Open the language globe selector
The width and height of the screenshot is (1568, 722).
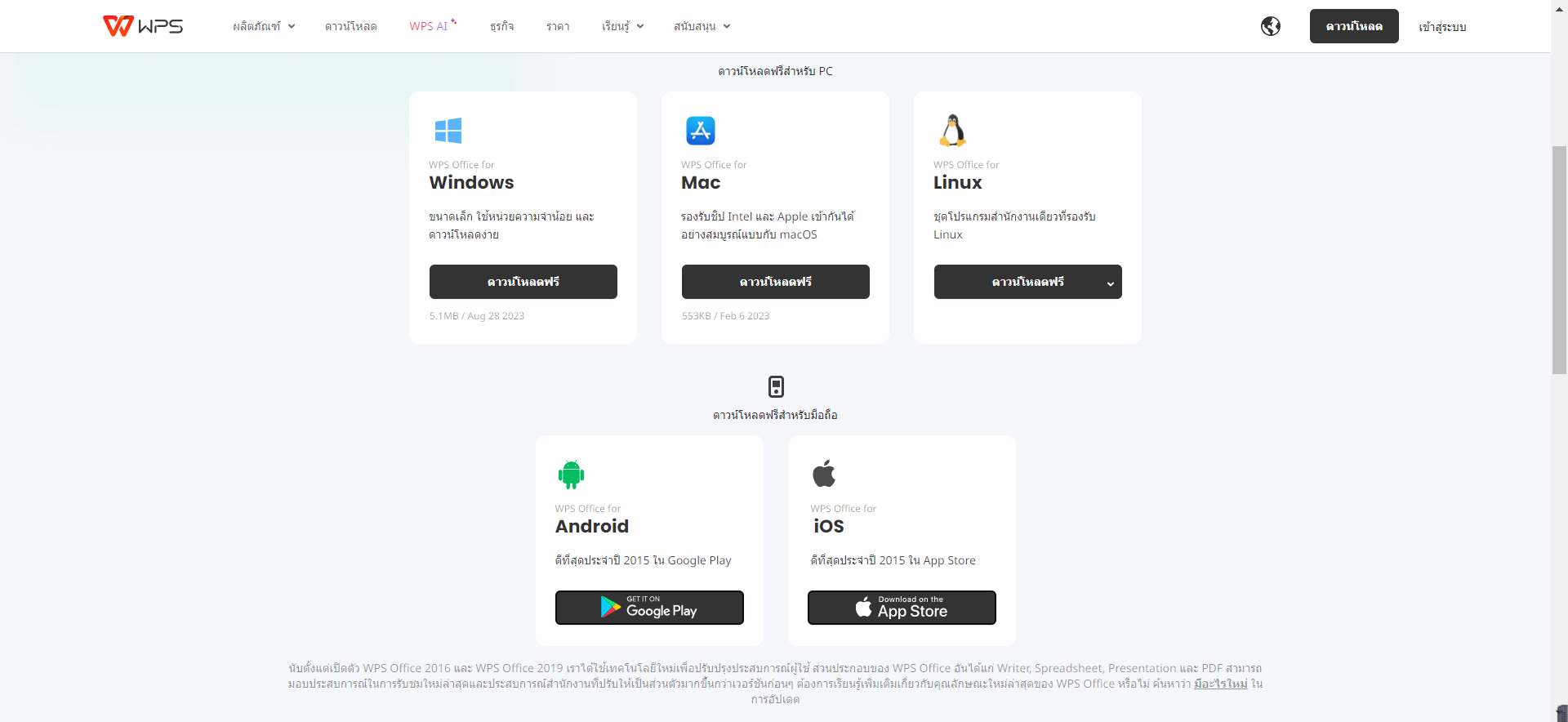(x=1271, y=26)
